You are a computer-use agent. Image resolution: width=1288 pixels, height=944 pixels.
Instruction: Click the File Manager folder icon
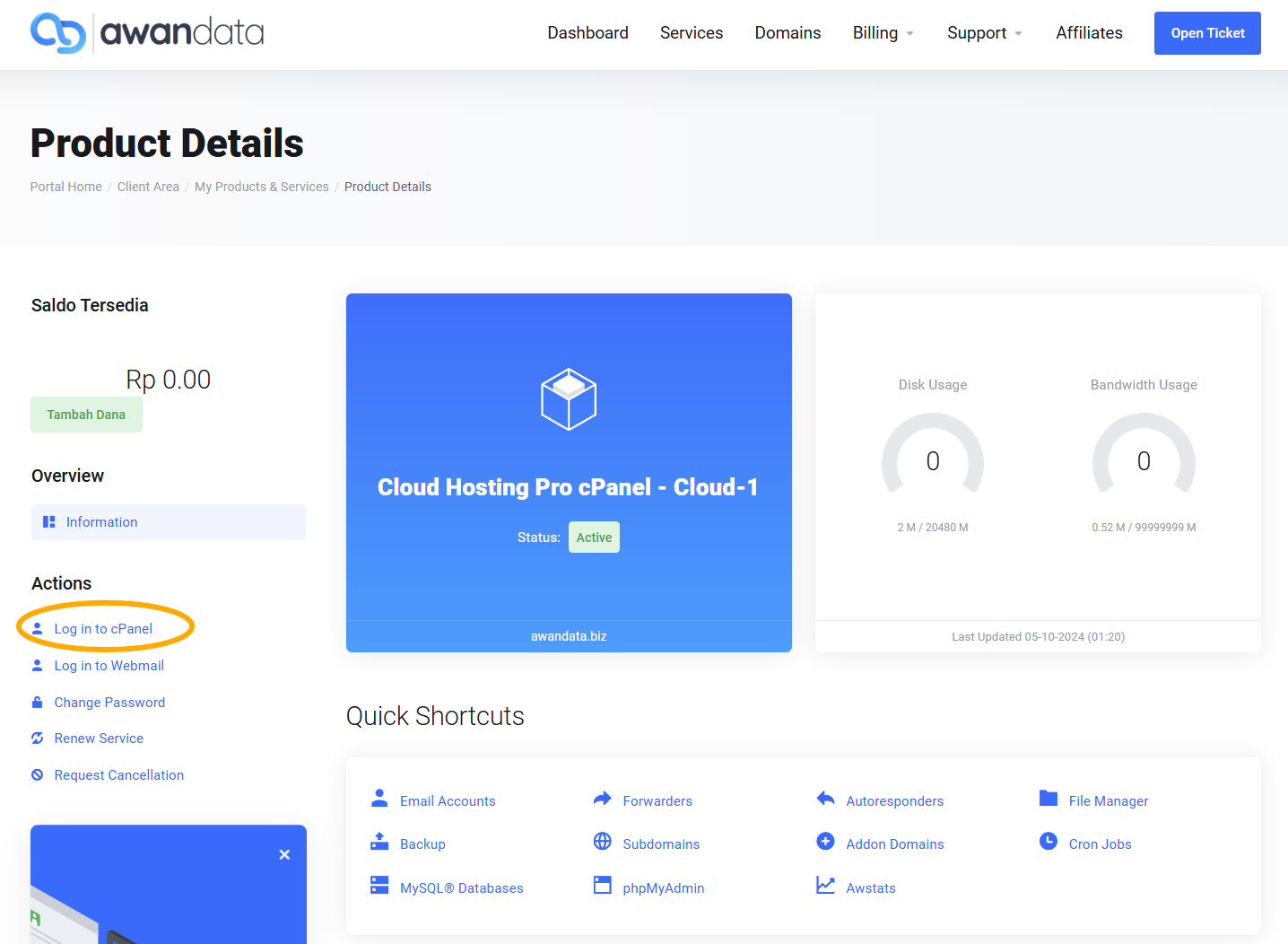(x=1049, y=798)
